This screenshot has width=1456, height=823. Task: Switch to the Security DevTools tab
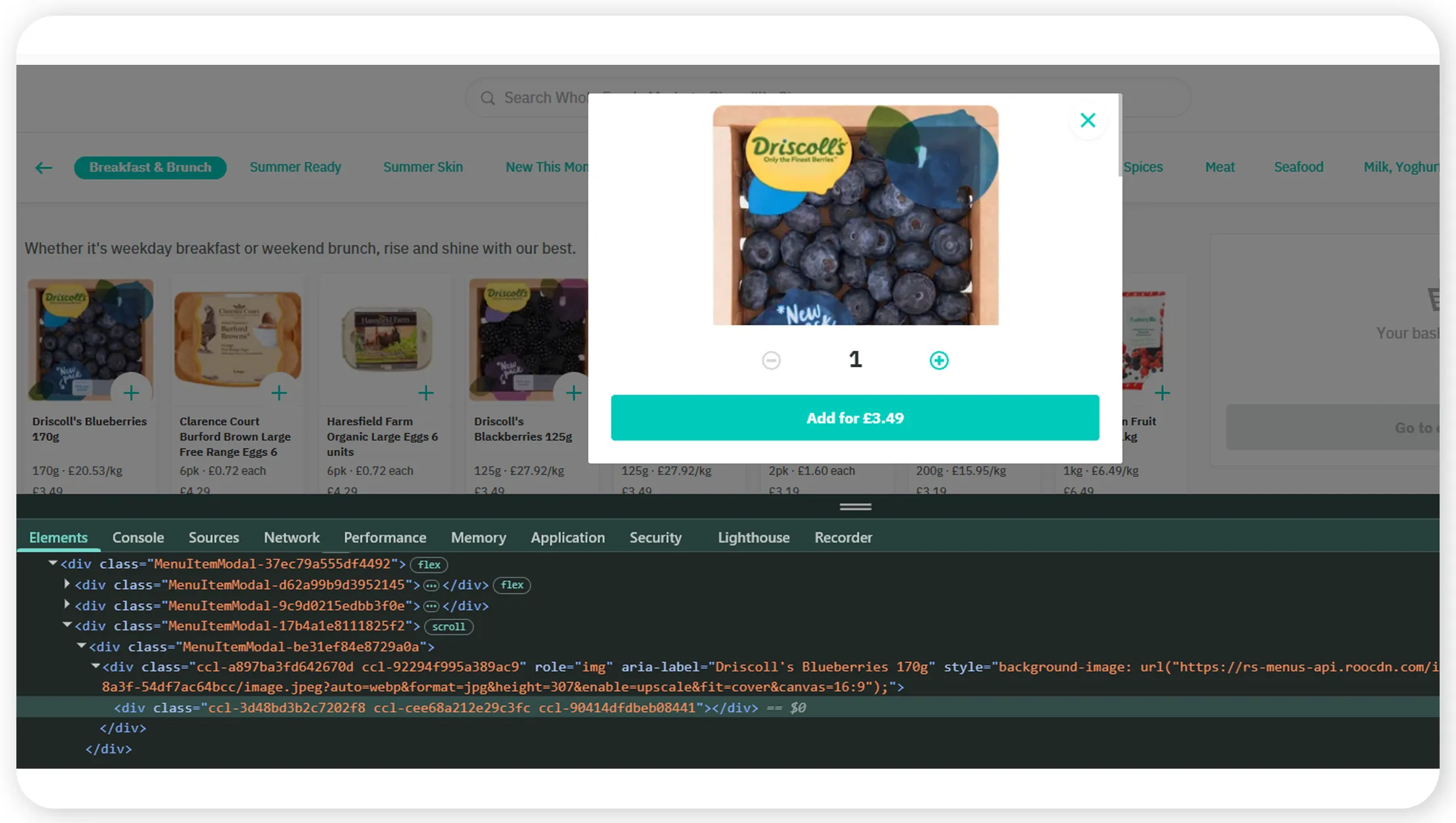tap(656, 538)
